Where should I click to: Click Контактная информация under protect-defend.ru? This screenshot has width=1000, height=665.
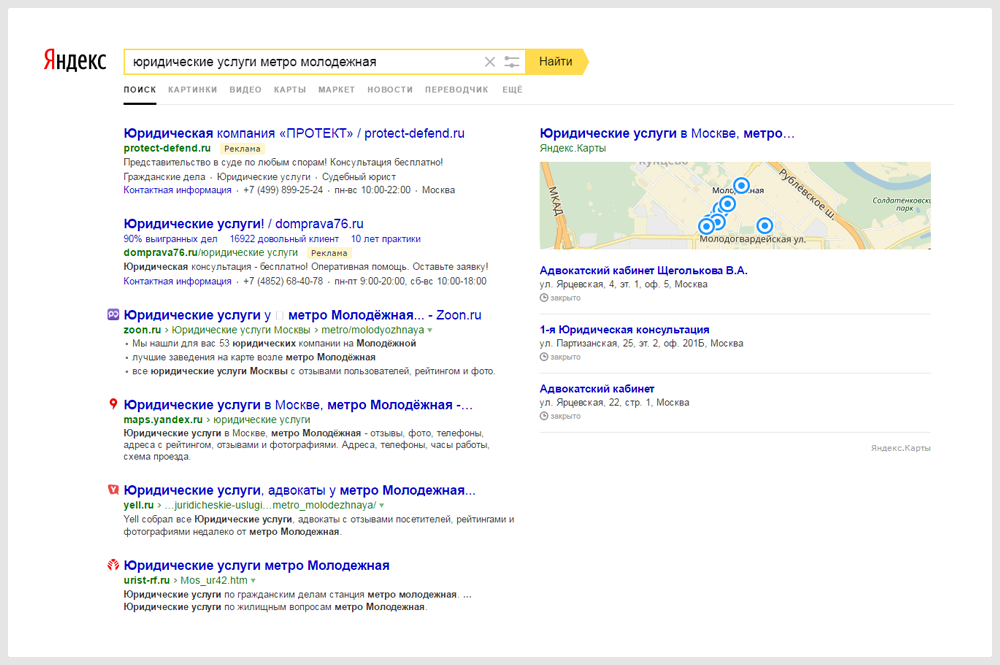point(177,190)
